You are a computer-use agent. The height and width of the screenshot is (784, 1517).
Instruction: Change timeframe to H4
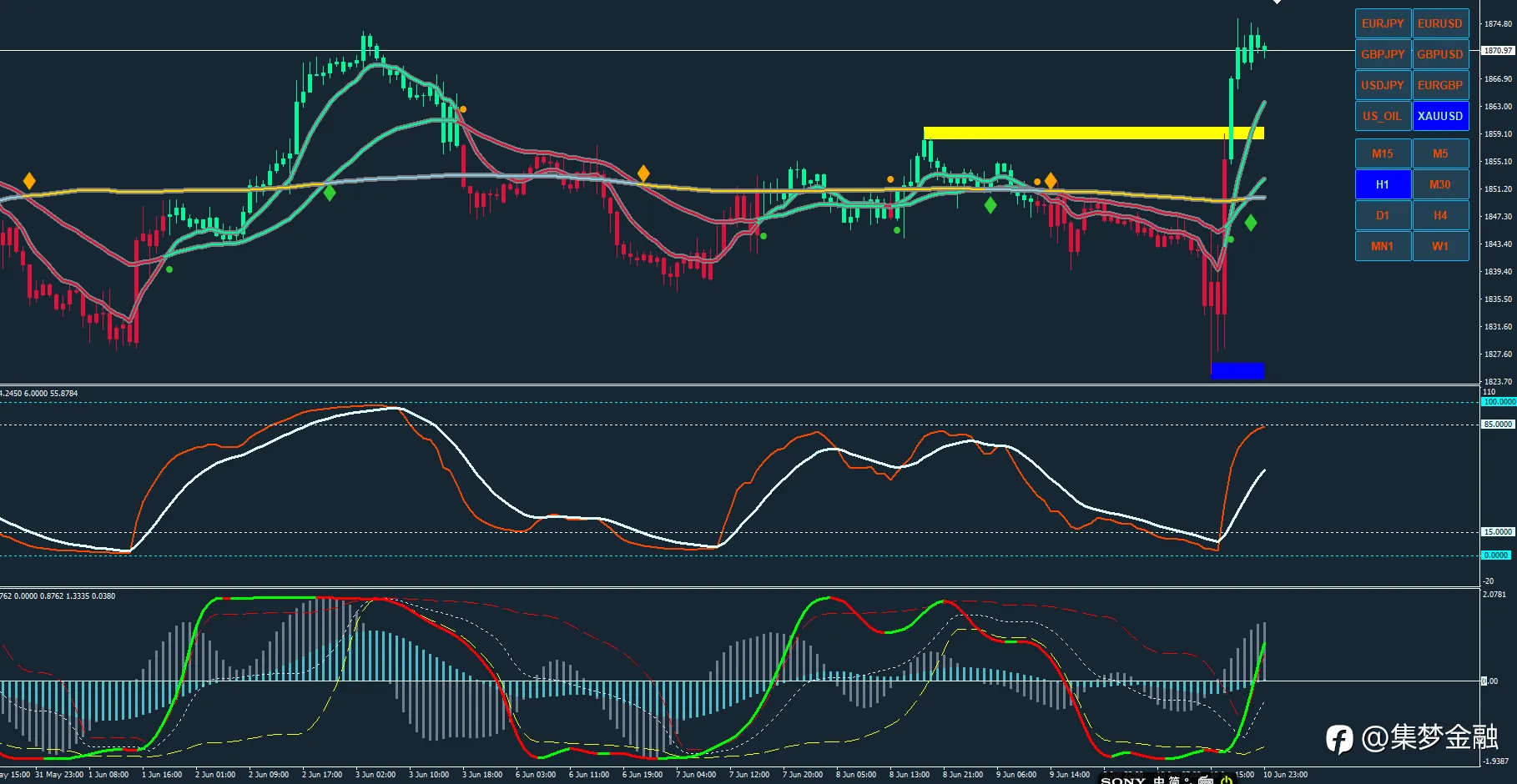point(1440,215)
